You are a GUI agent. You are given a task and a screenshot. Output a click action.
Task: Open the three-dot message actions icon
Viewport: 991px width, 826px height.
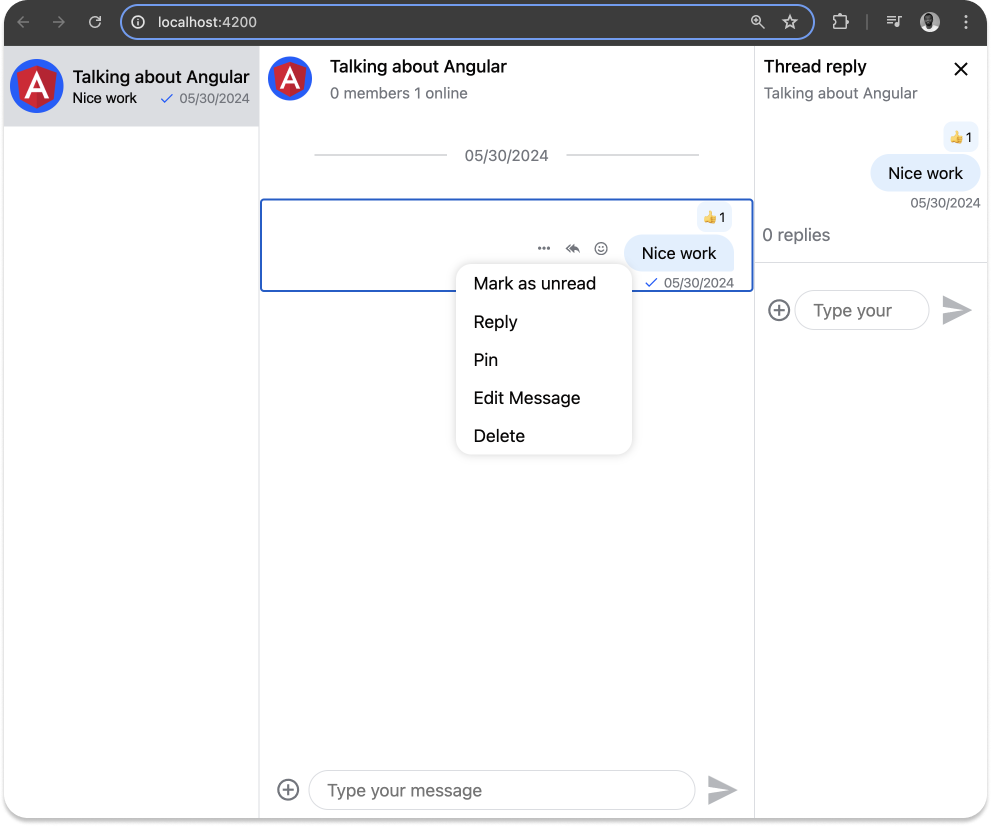pyautogui.click(x=544, y=248)
